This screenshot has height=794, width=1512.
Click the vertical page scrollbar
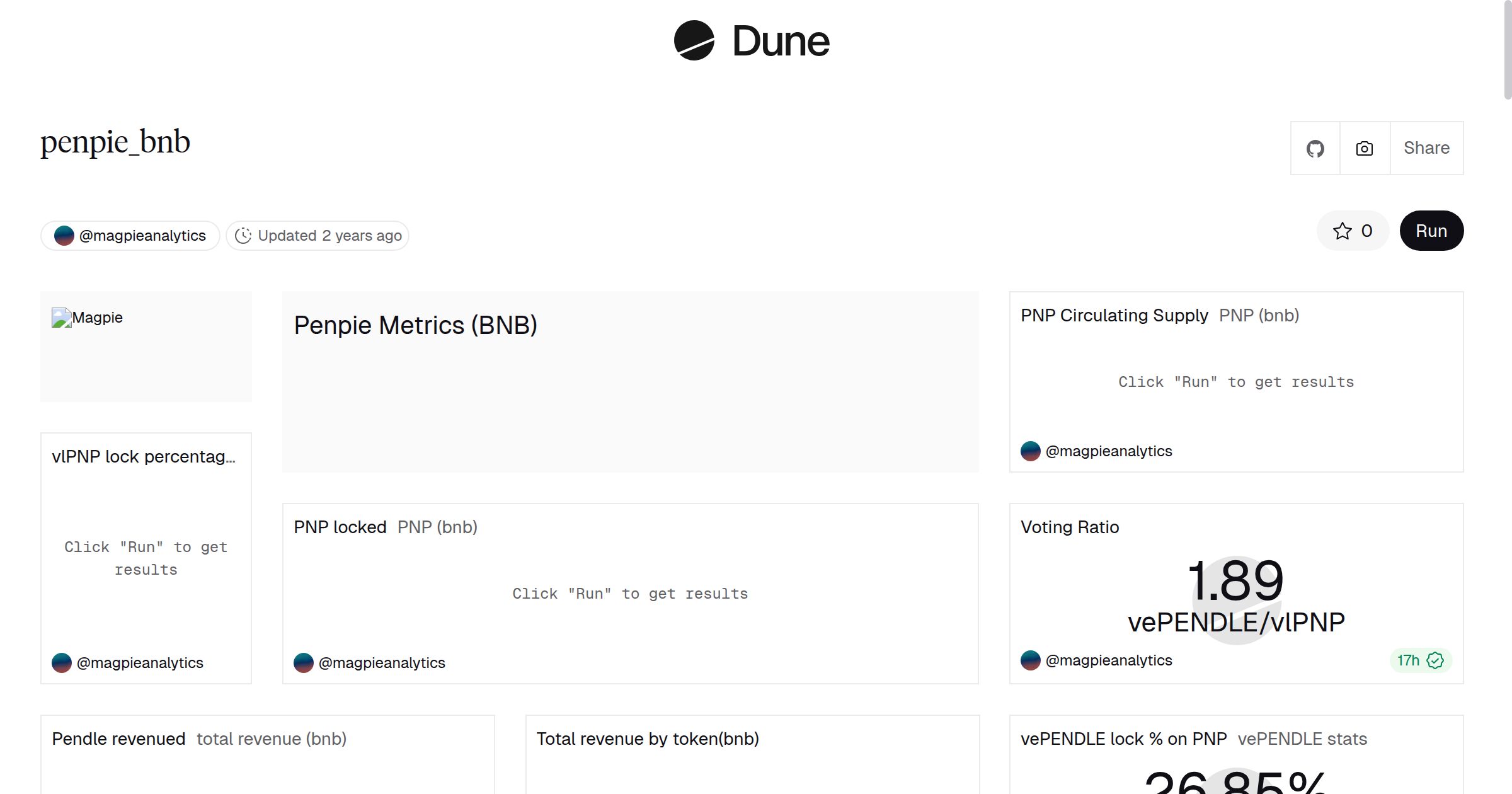tap(1507, 50)
